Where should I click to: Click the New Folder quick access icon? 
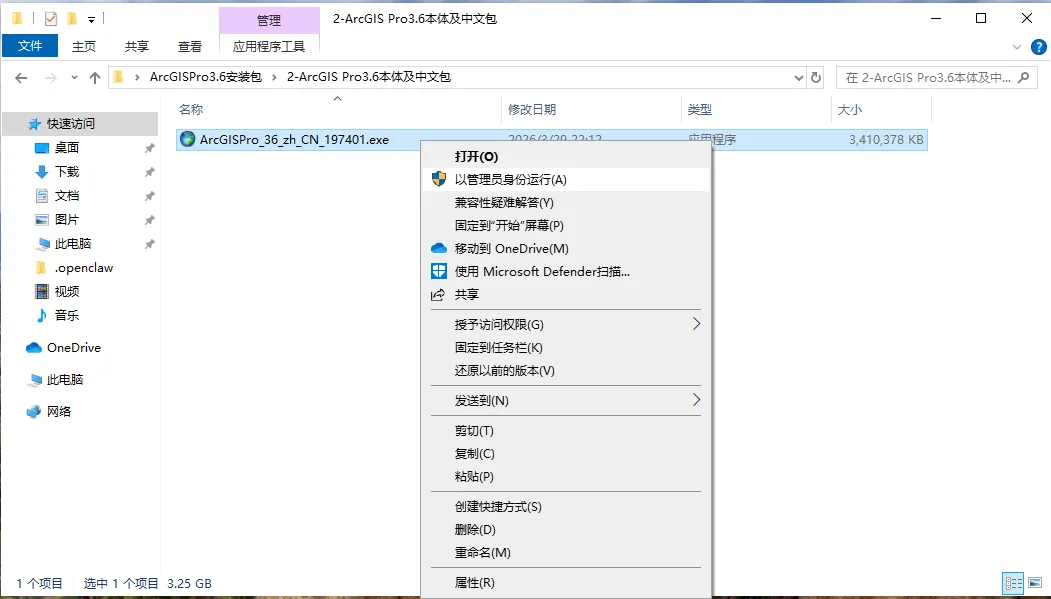pyautogui.click(x=72, y=19)
